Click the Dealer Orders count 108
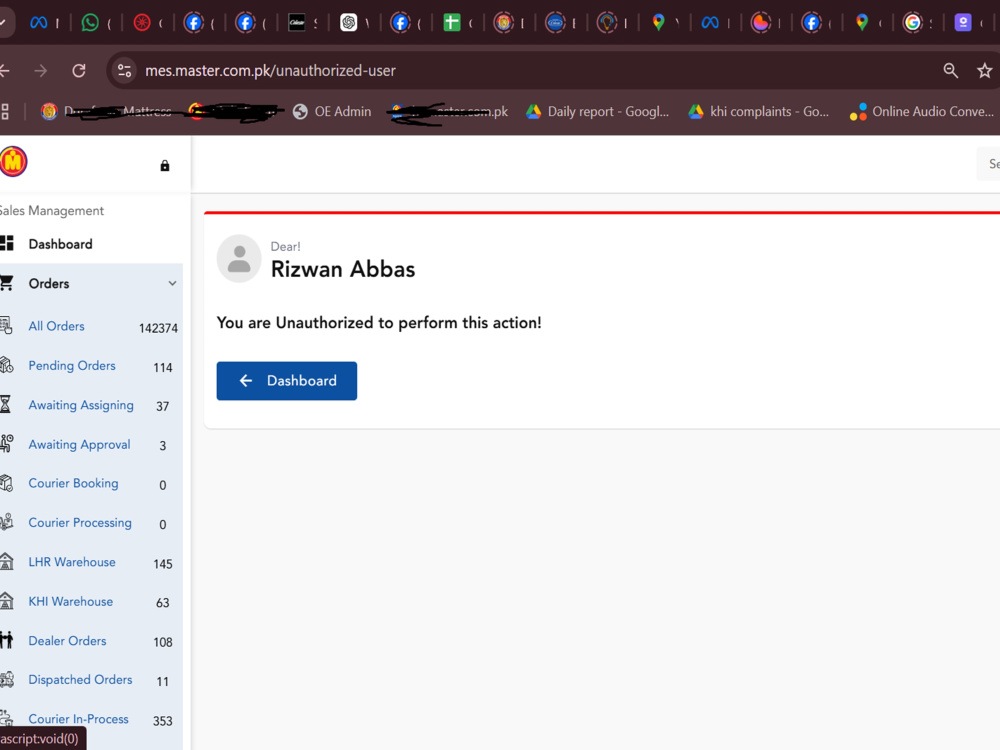The height and width of the screenshot is (750, 1000). [163, 642]
